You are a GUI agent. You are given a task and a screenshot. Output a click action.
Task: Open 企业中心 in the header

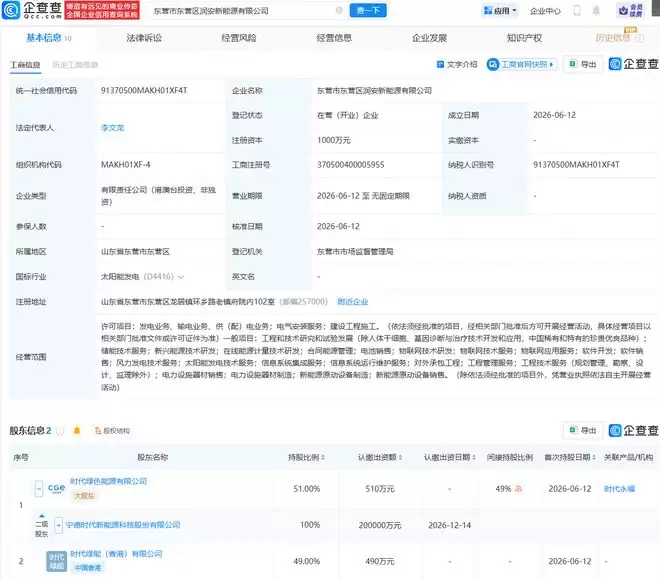(545, 11)
